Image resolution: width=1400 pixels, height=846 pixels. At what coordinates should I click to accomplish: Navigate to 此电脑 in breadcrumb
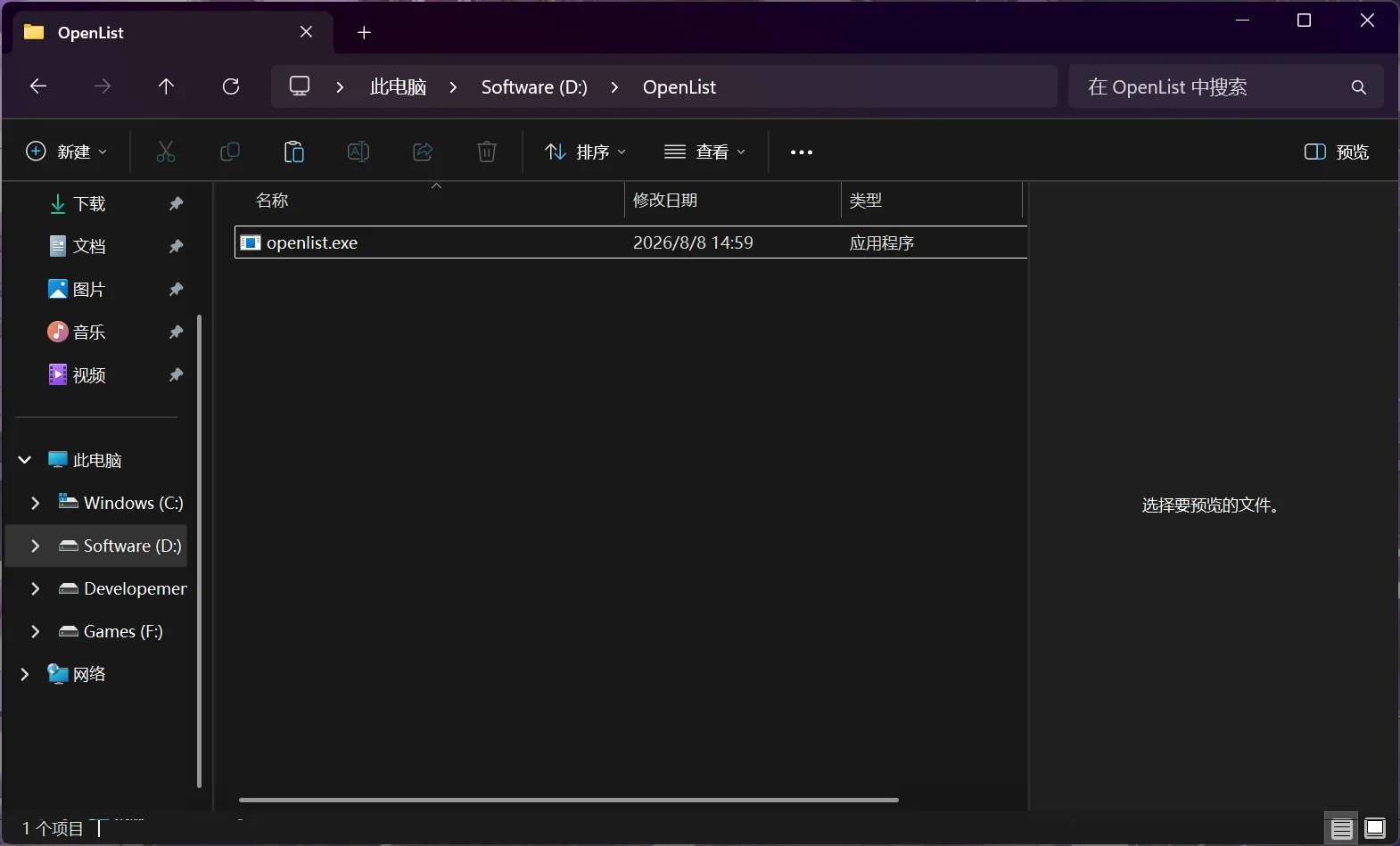point(398,86)
